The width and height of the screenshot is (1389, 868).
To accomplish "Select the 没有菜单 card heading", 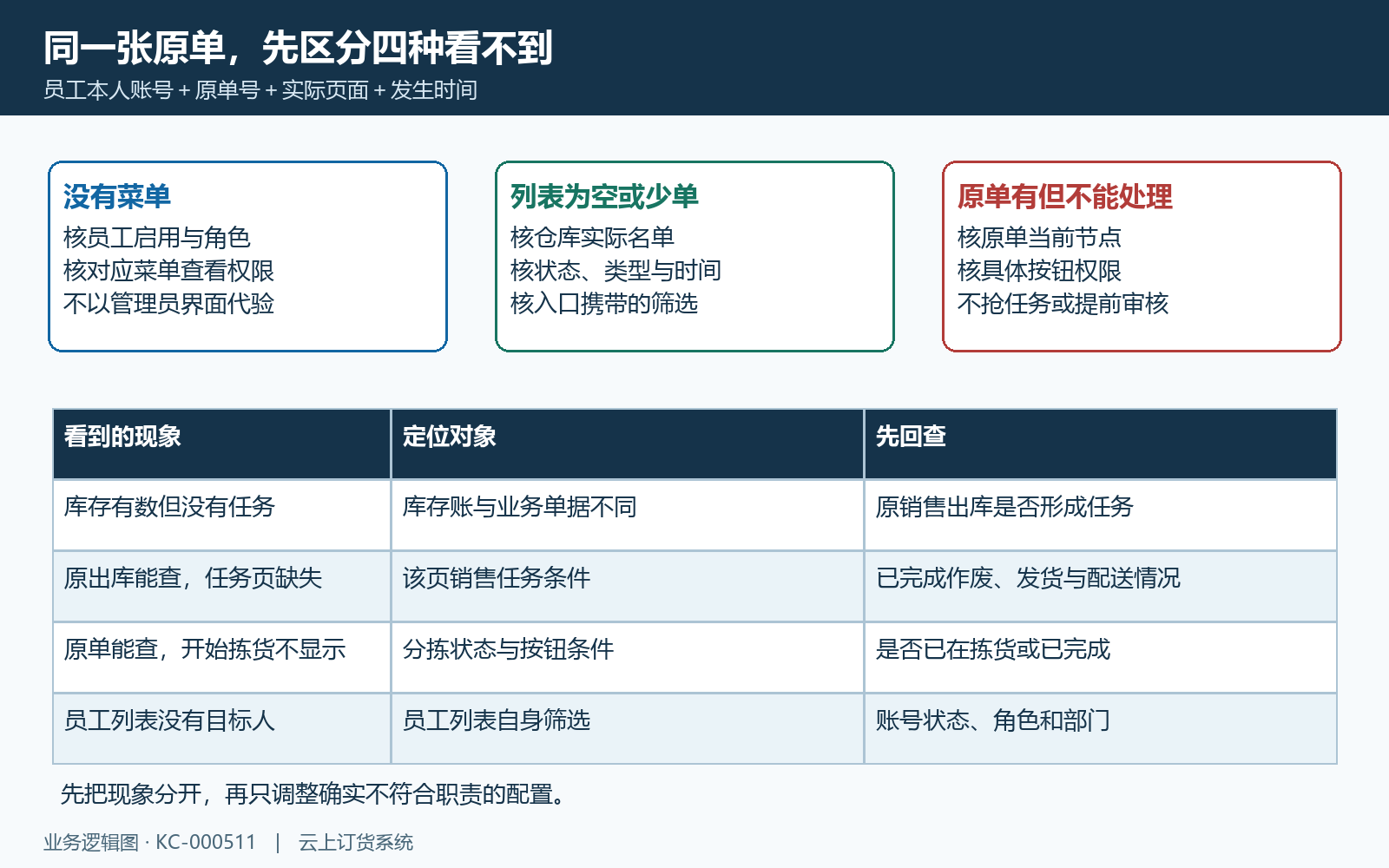I will 117,197.
